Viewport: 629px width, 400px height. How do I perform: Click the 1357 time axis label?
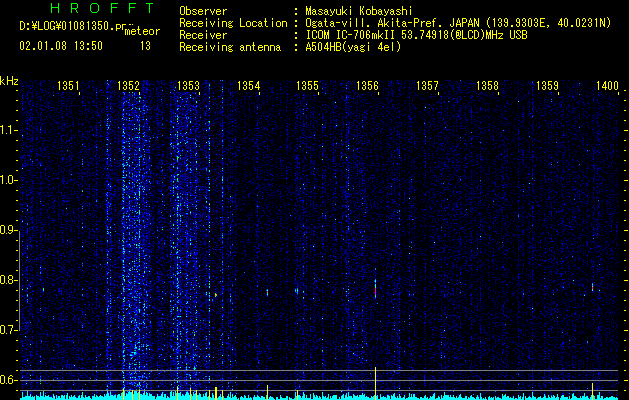click(x=427, y=86)
